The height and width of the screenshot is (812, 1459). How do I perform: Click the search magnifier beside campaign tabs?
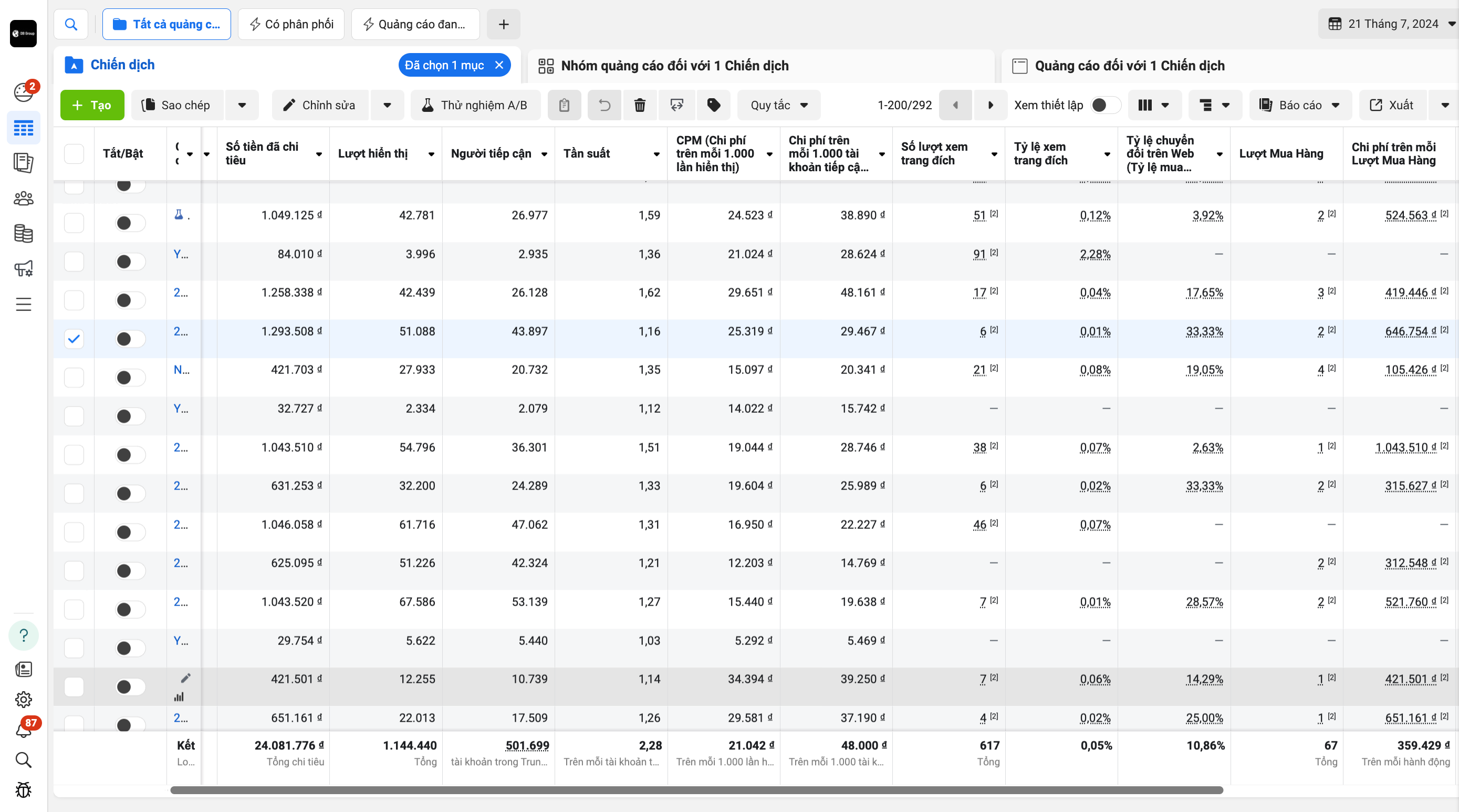71,24
